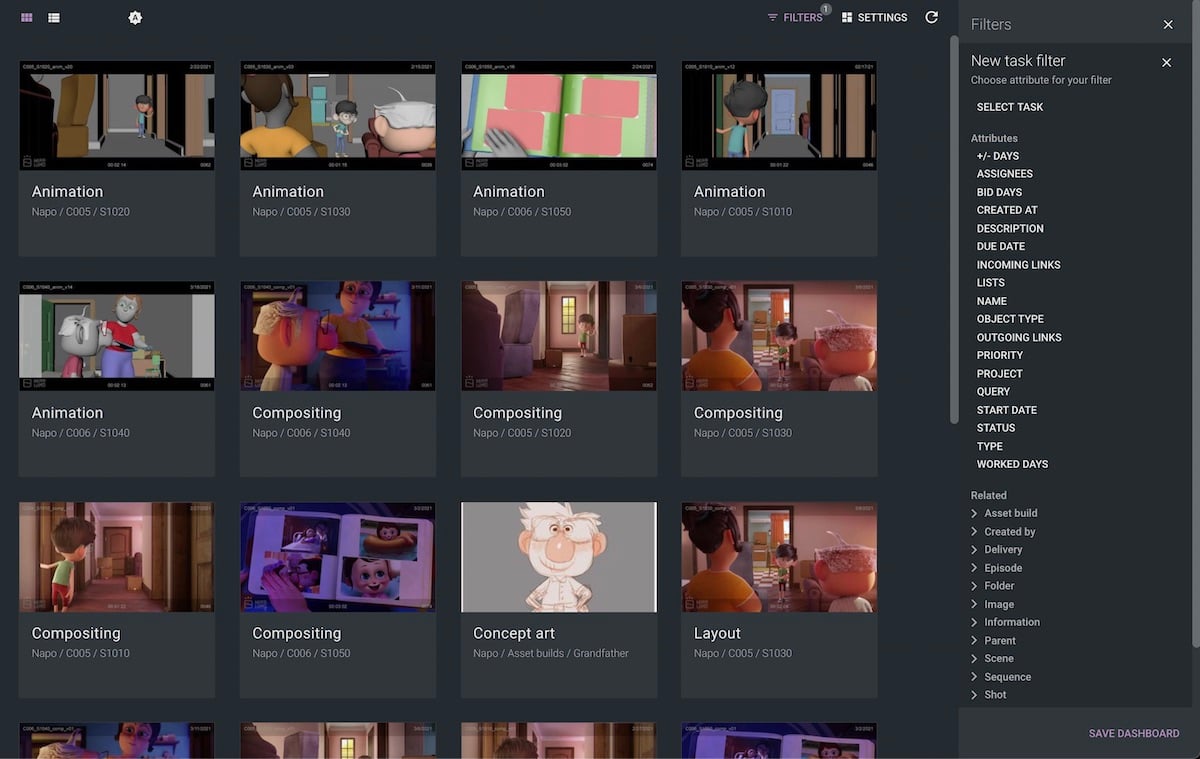
Task: Dismiss the New task filter section
Action: (1166, 63)
